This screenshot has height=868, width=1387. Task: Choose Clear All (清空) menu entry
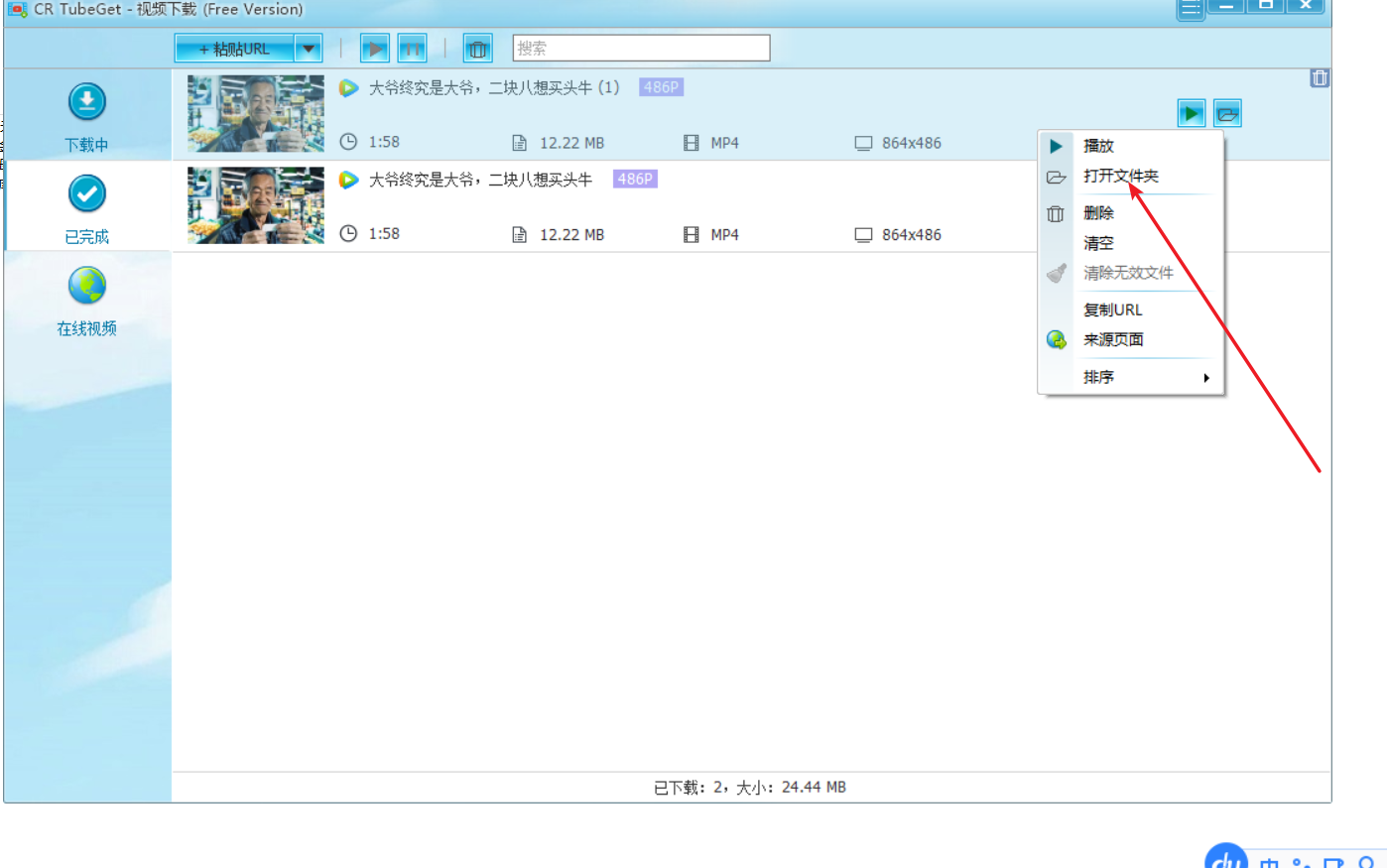coord(1098,243)
